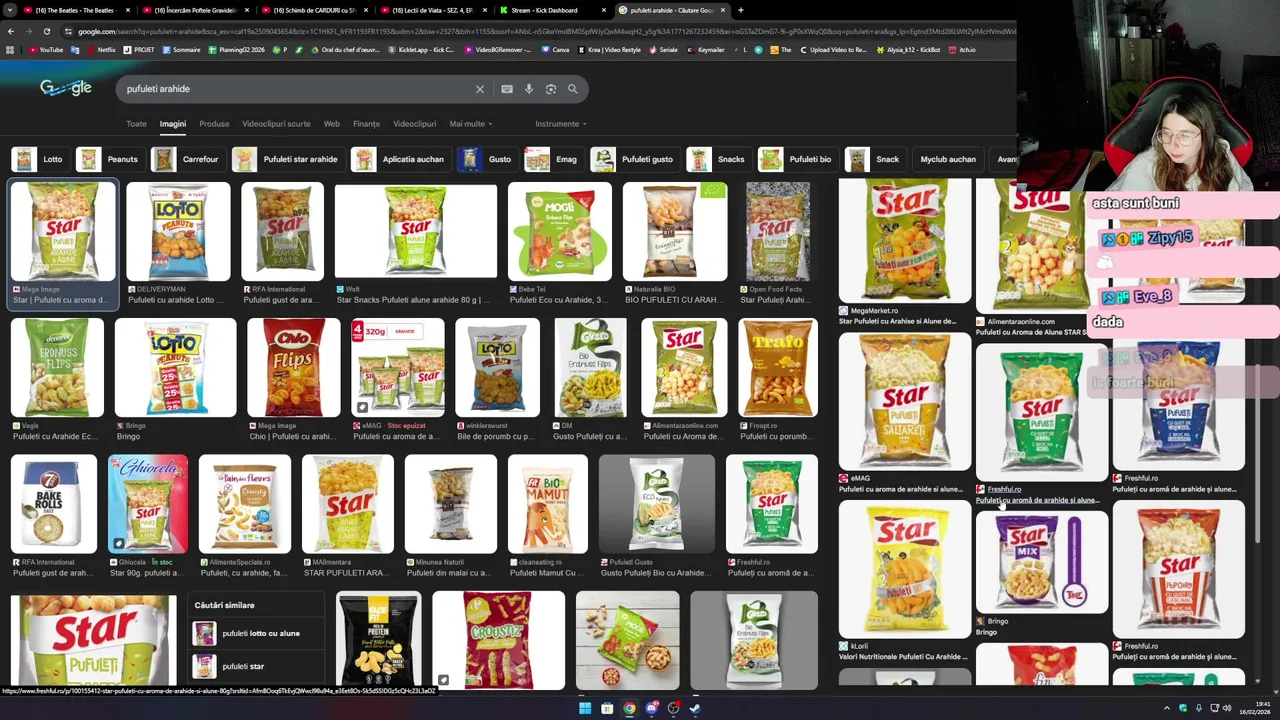Open the Upload Video to Re... bookmark
1280x720 pixels.
tap(833, 50)
